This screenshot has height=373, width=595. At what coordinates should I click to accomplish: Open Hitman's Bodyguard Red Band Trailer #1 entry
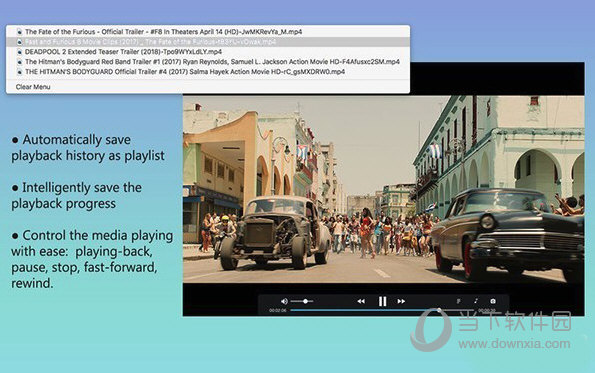tap(208, 61)
